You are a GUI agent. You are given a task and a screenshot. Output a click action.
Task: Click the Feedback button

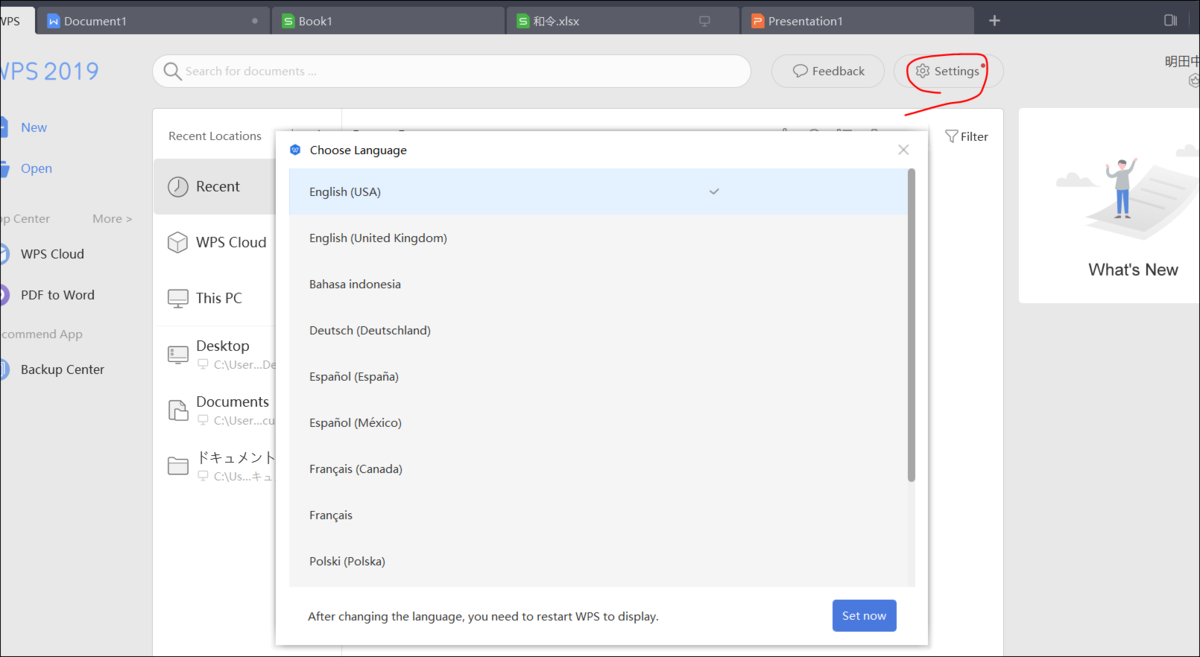828,71
